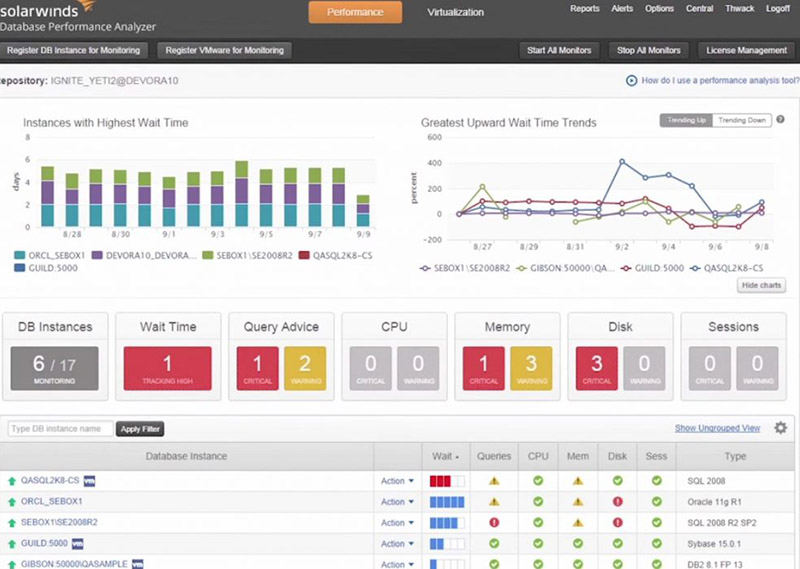Click the Apply Filter button
This screenshot has width=800, height=569.
[x=140, y=429]
